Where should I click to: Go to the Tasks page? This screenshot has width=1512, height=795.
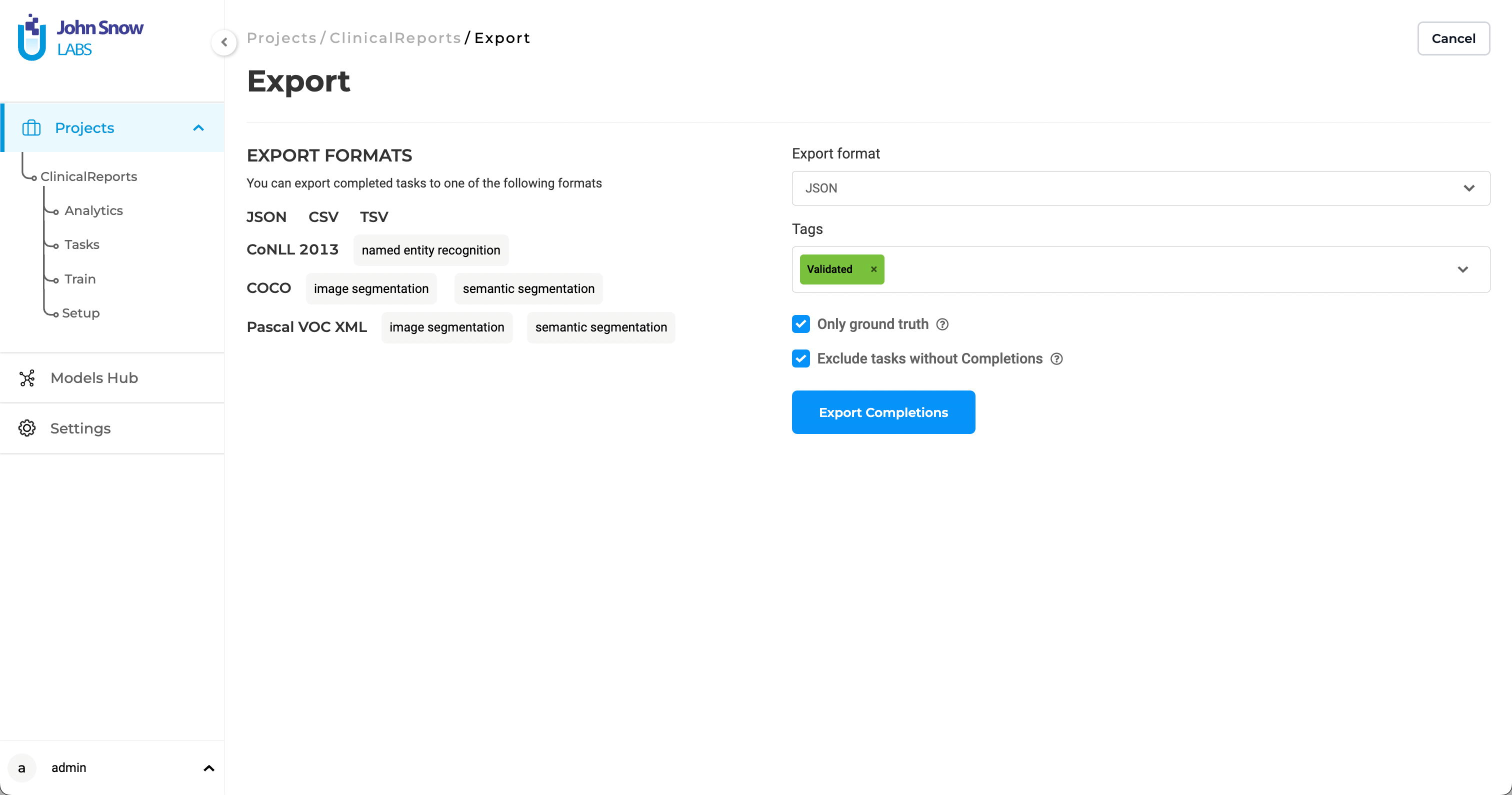81,245
